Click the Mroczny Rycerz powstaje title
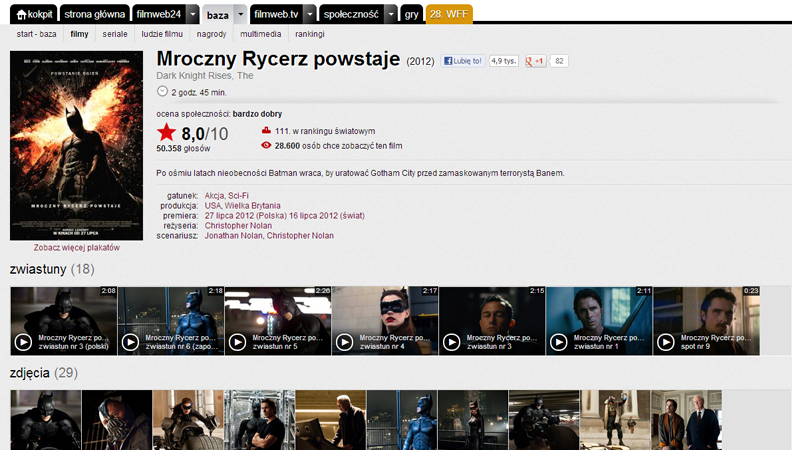This screenshot has height=450, width=792. click(x=278, y=59)
